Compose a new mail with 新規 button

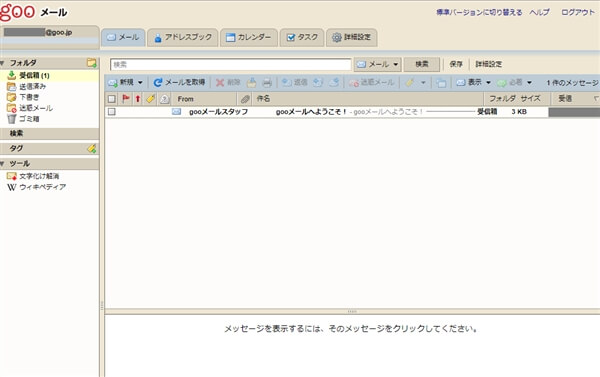[x=121, y=82]
